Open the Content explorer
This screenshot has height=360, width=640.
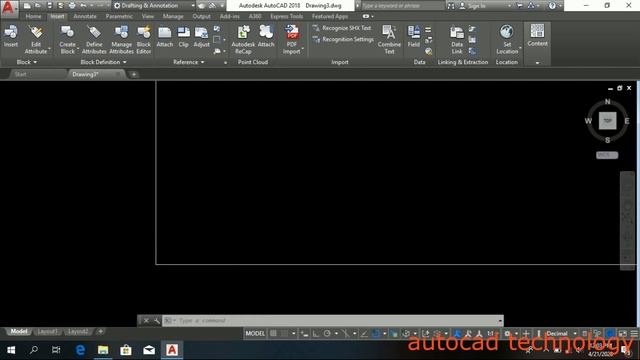point(537,35)
